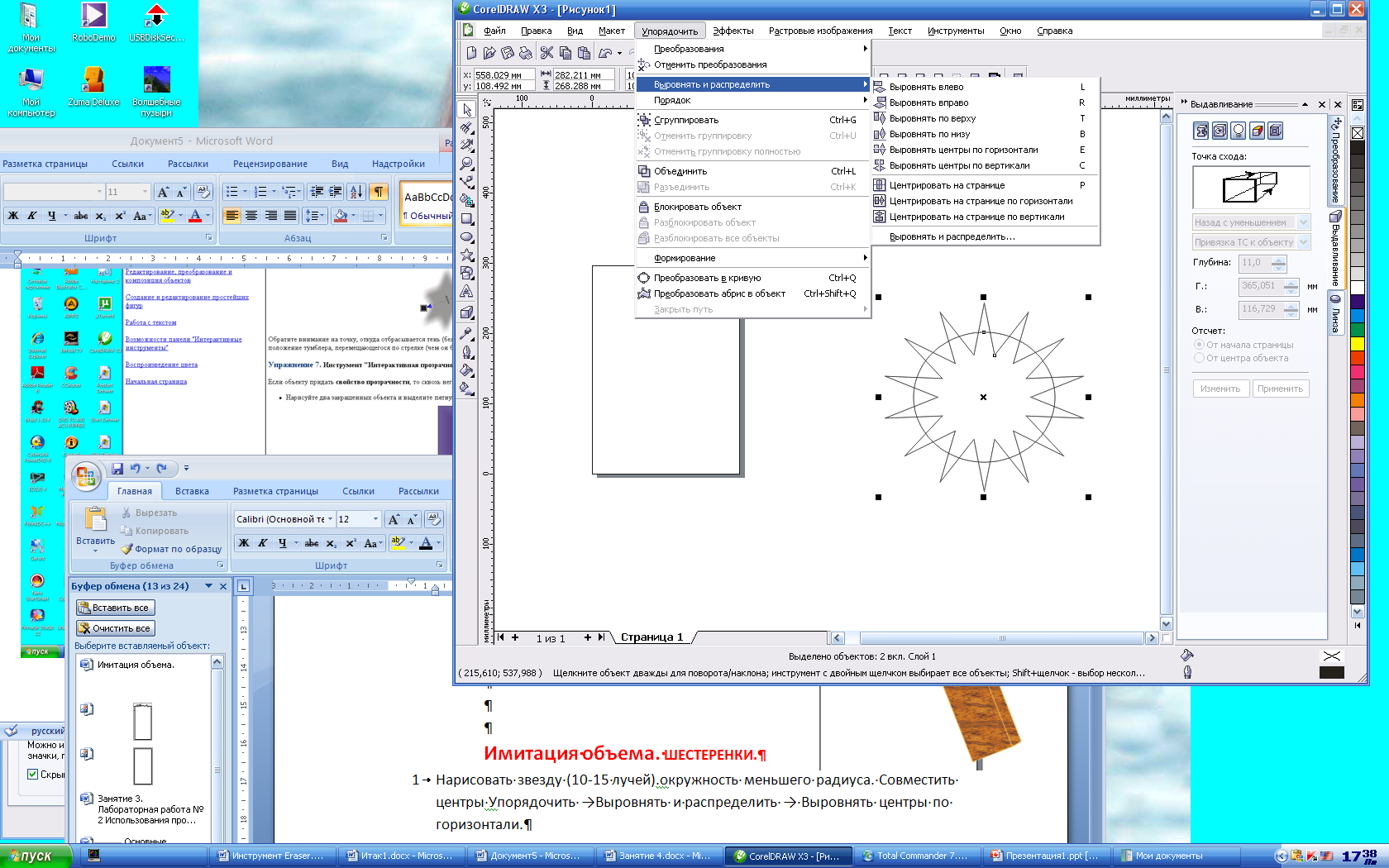Open Работа с текстом link in Word document
1389x868 pixels.
click(x=150, y=322)
